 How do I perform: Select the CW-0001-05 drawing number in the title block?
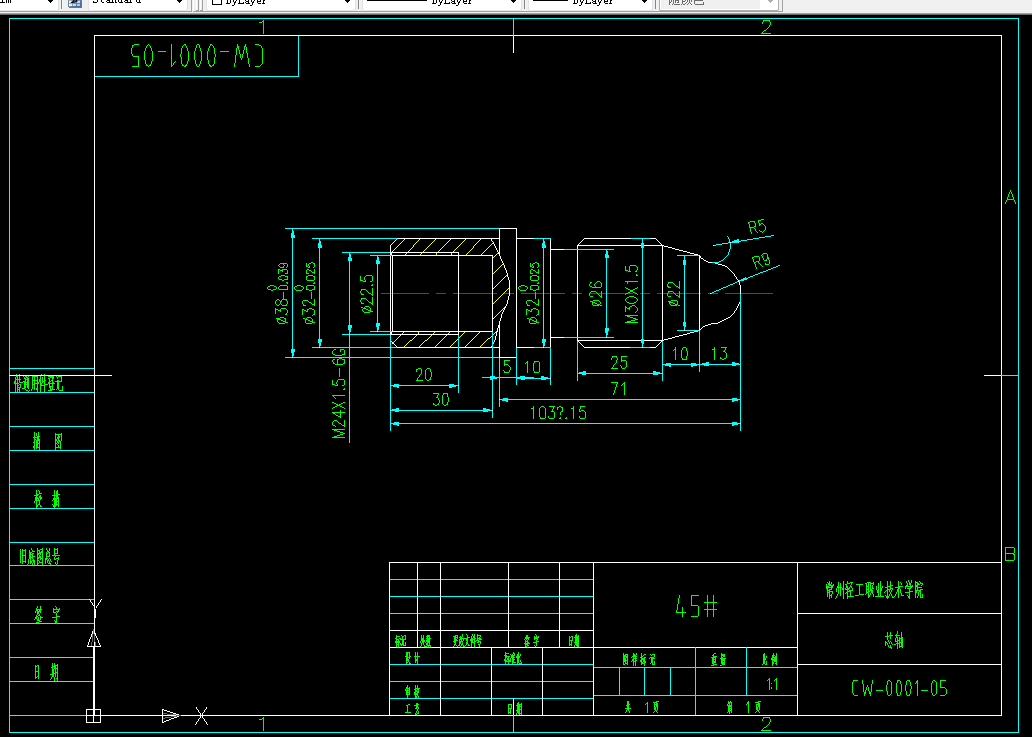(899, 688)
